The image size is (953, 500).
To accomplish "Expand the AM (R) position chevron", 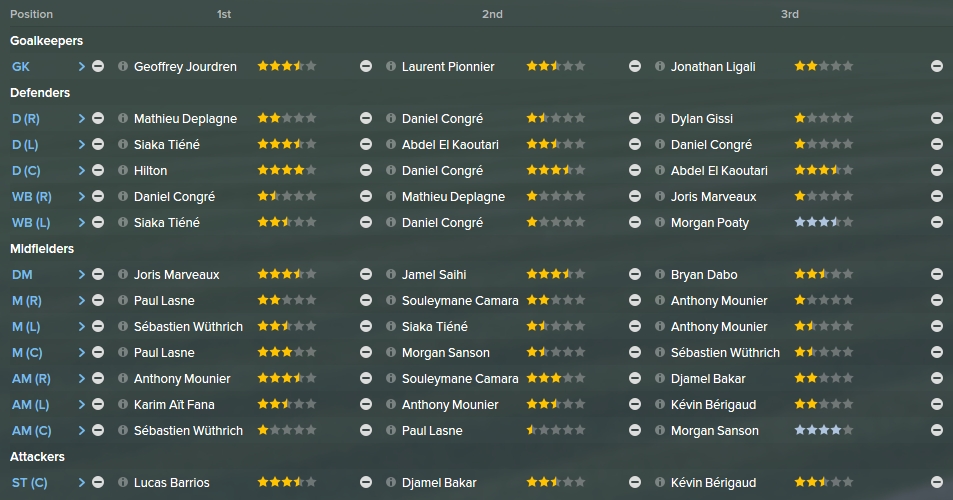I will click(x=81, y=378).
